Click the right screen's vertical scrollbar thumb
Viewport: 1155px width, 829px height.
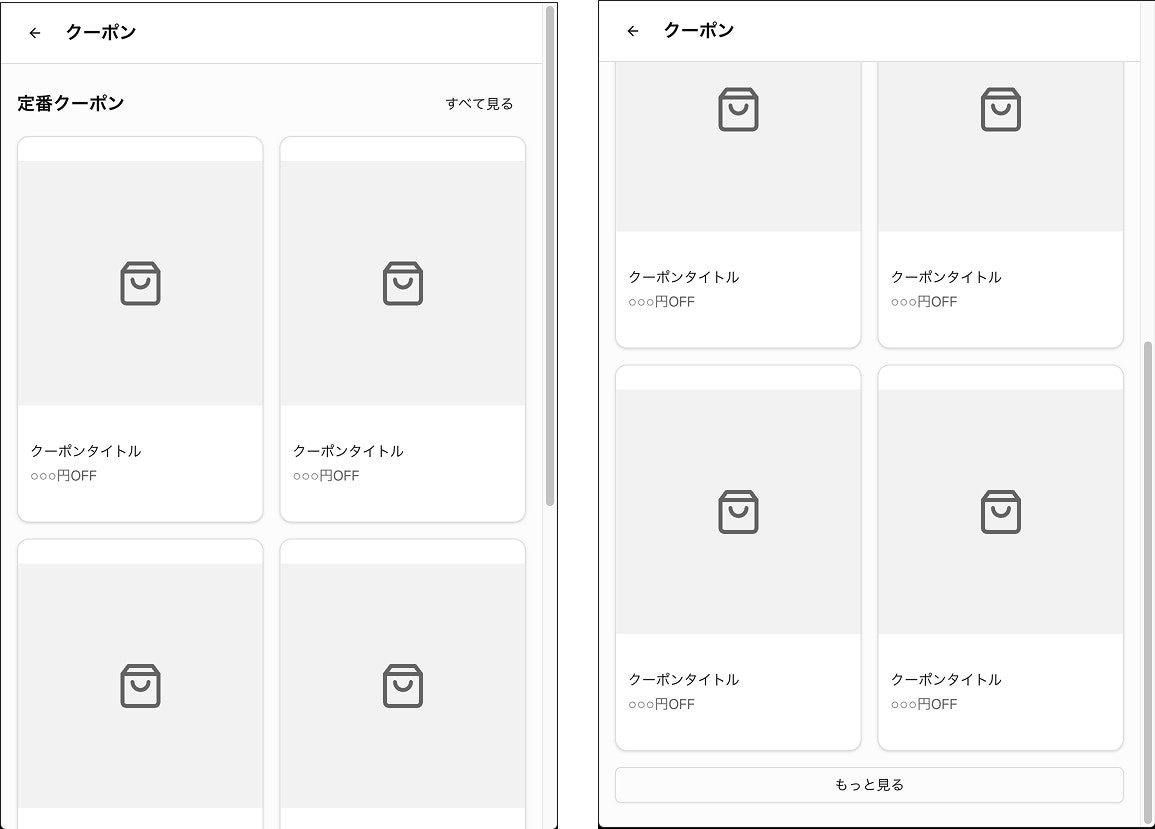pyautogui.click(x=1148, y=582)
